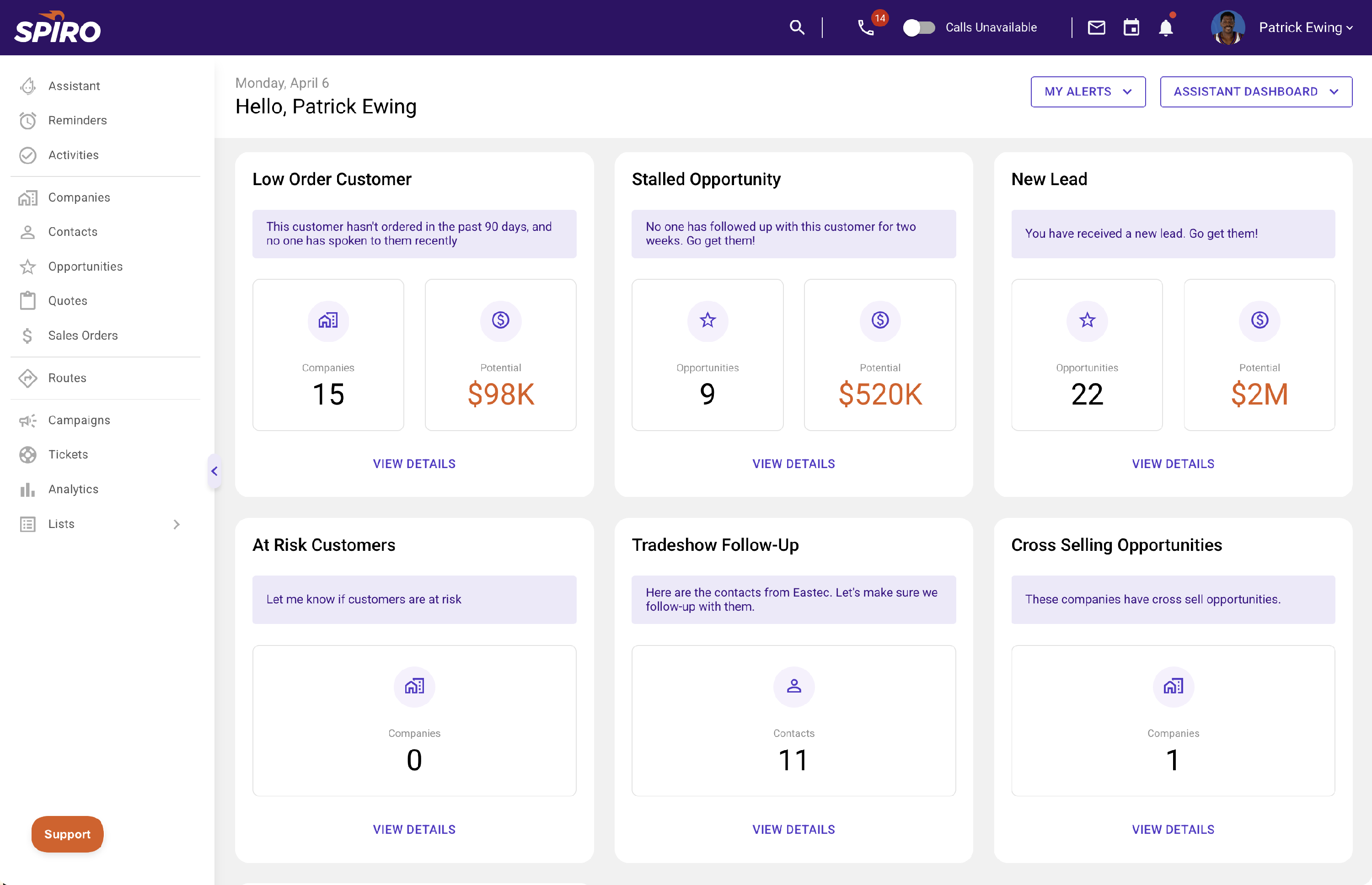Expand the Patrick Ewing user menu
This screenshot has height=885, width=1372.
(x=1305, y=27)
